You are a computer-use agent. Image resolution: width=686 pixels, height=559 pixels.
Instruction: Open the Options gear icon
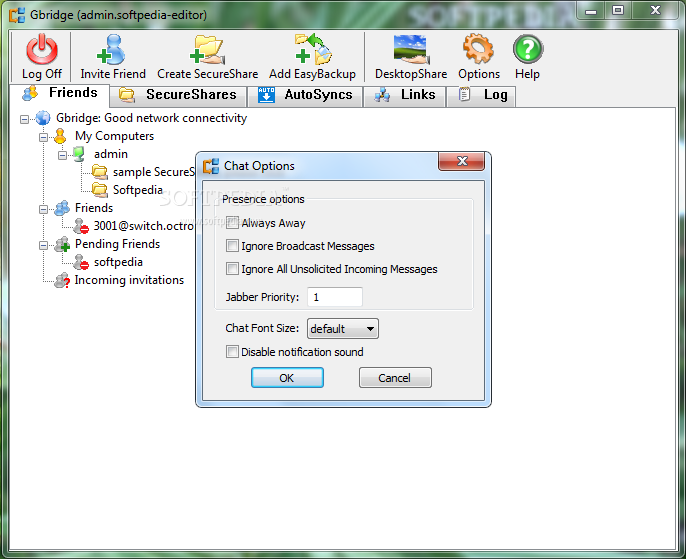click(479, 49)
